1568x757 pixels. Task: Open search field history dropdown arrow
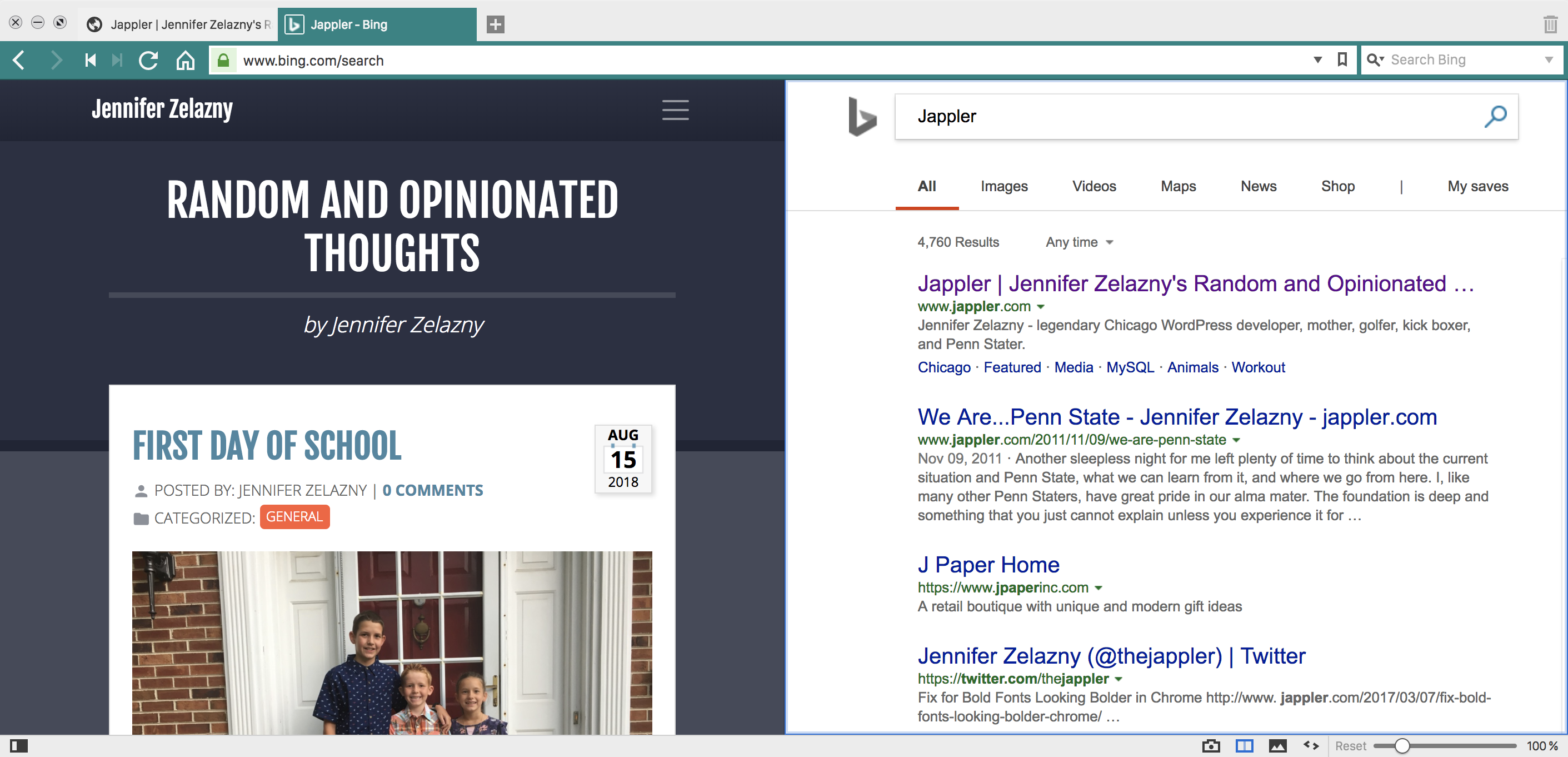pos(1549,59)
